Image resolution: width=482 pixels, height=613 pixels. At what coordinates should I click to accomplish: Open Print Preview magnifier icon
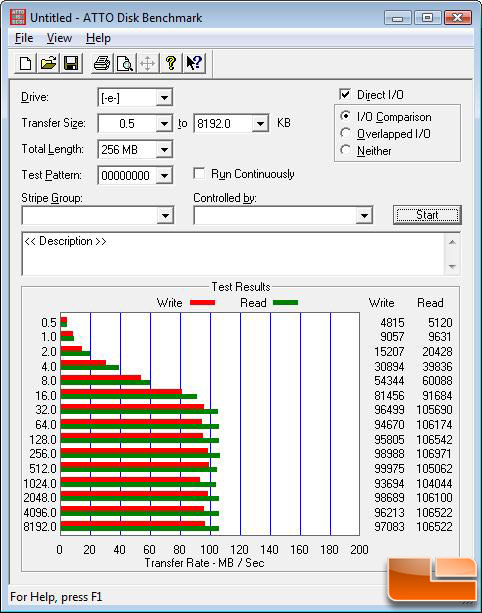tap(125, 63)
